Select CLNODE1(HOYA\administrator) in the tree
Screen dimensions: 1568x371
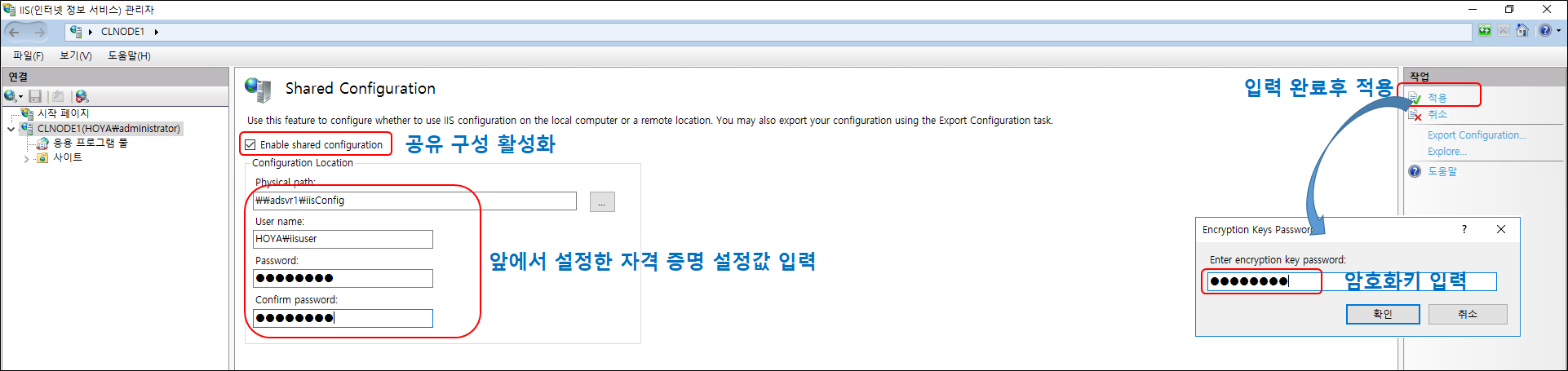(x=109, y=129)
